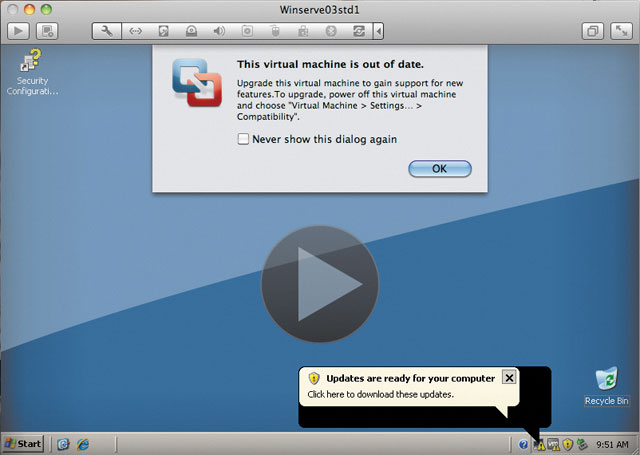Click the large play overlay button

pos(320,284)
